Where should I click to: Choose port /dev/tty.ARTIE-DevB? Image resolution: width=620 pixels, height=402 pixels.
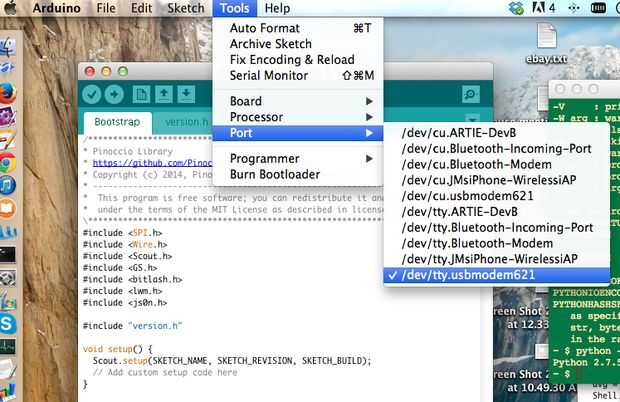tap(497, 212)
